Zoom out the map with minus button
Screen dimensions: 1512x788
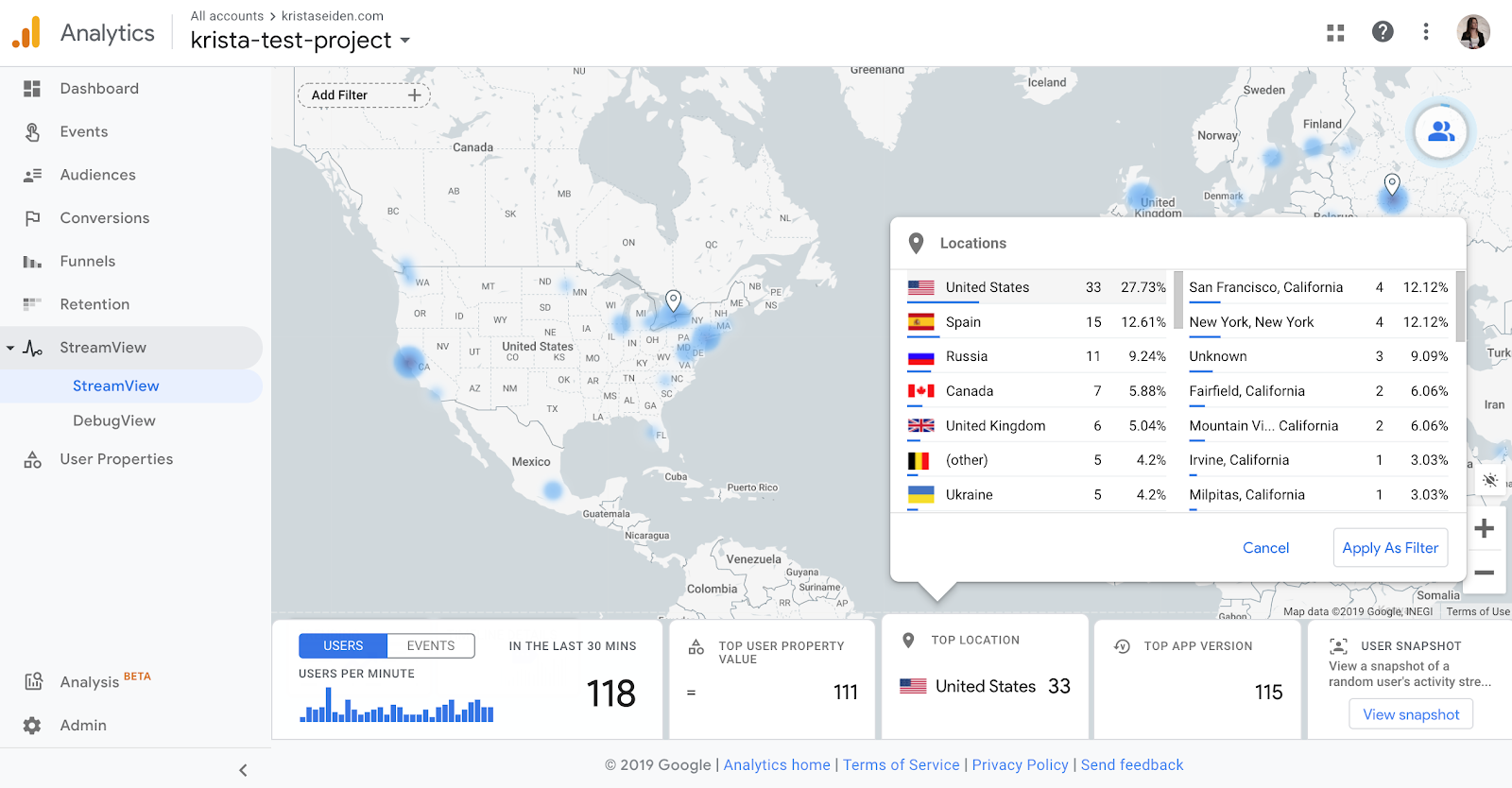1485,573
